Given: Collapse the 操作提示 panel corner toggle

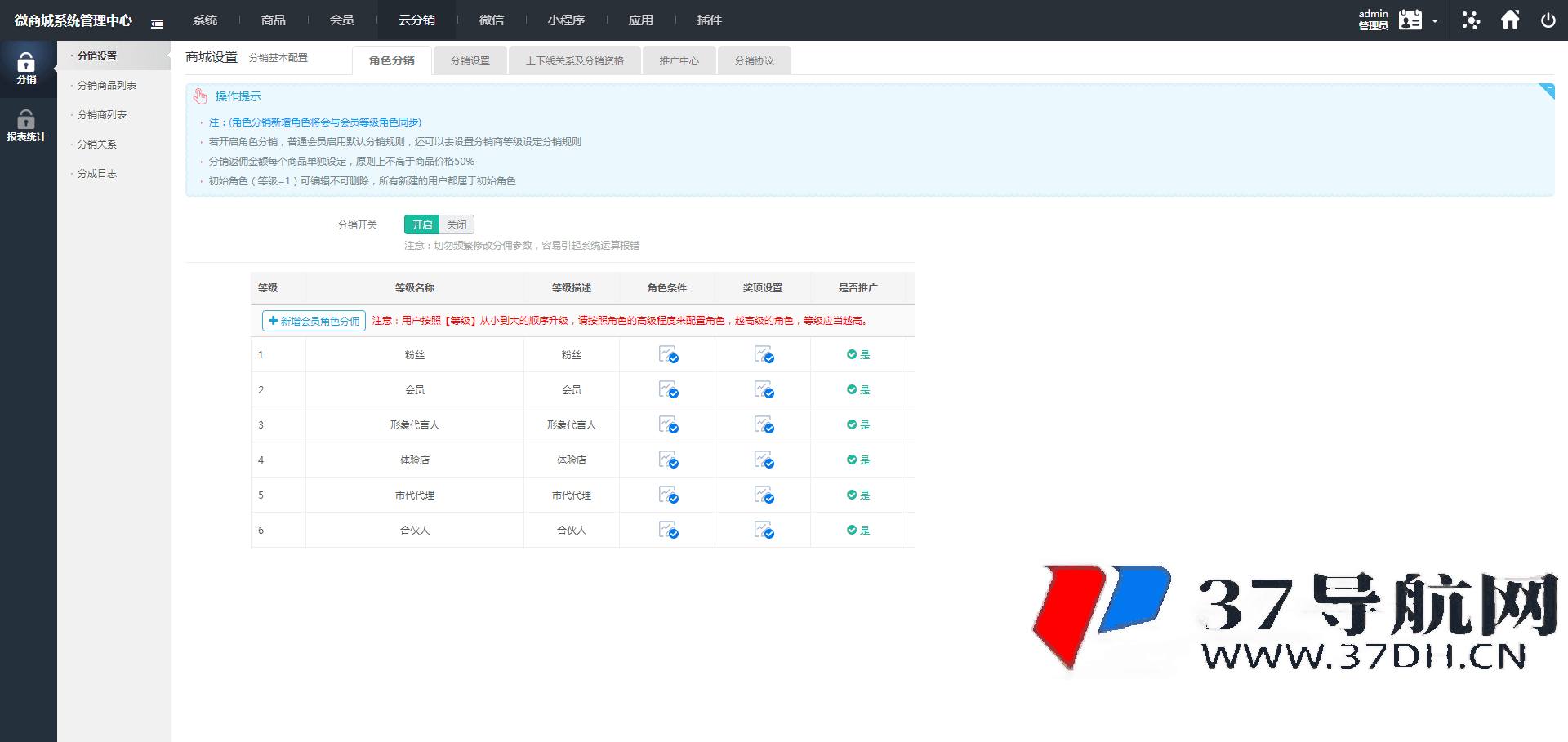Looking at the screenshot, I should point(1547,90).
